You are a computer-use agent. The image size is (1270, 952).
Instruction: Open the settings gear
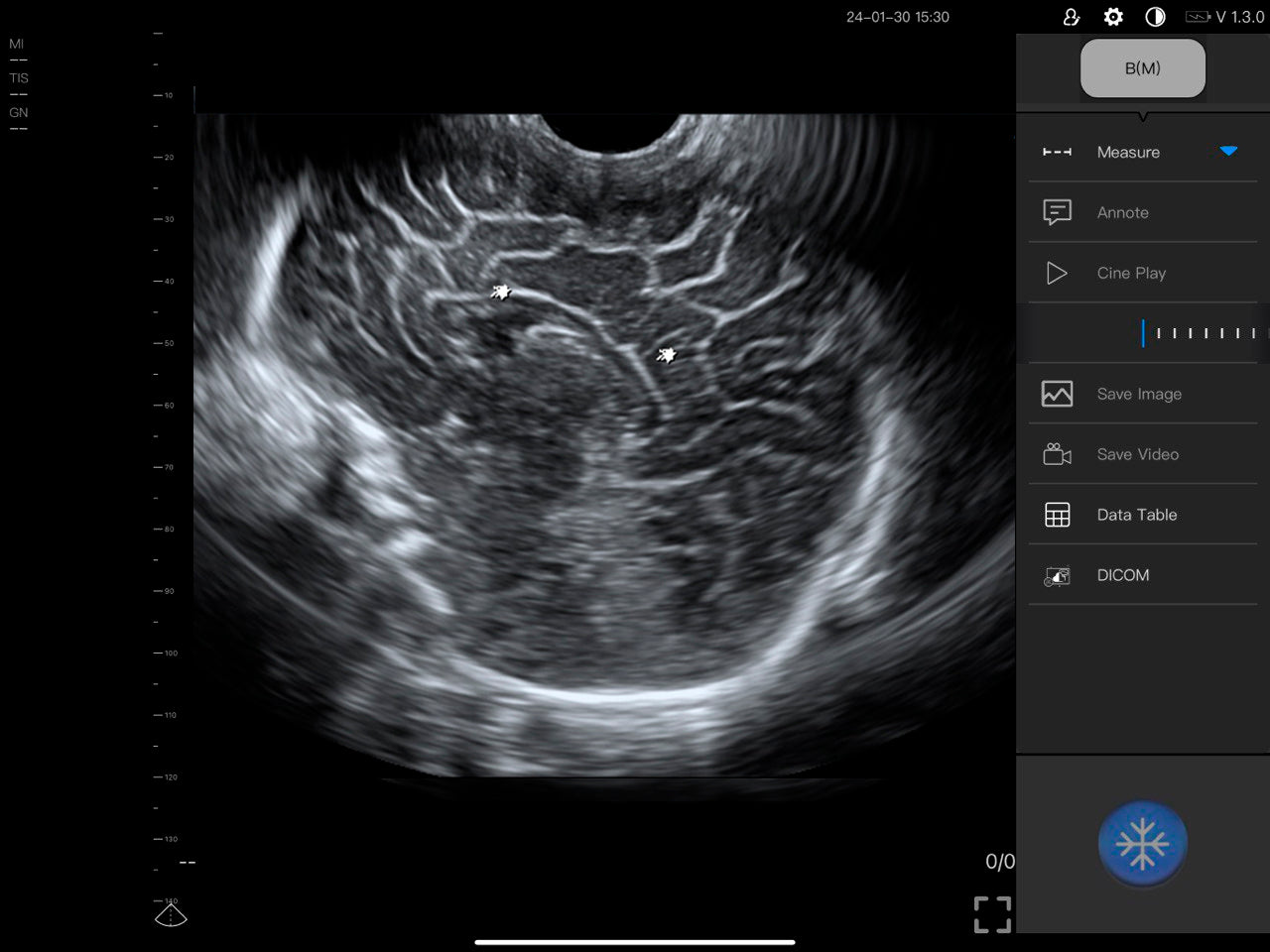point(1113,17)
